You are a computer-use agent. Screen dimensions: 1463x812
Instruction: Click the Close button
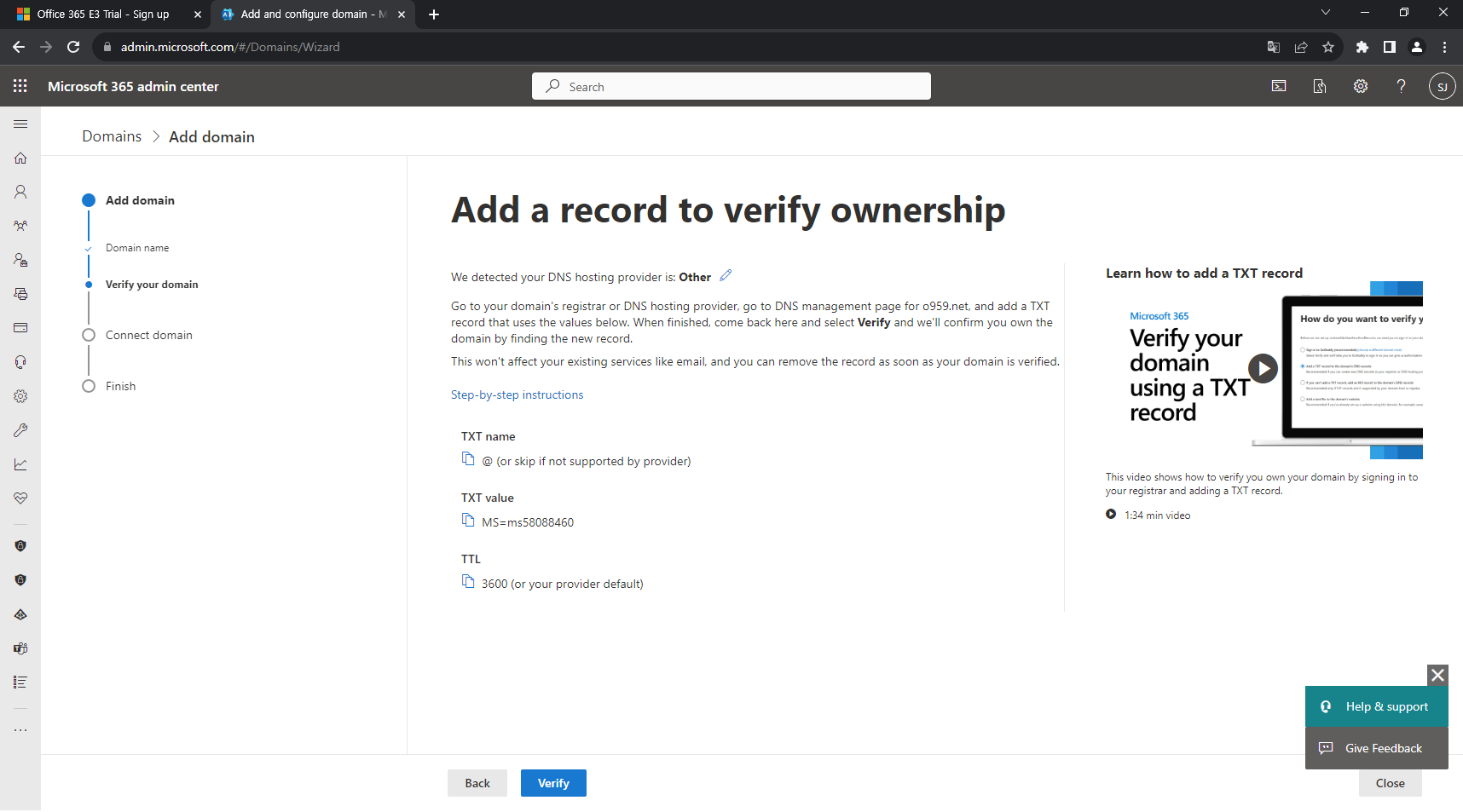click(x=1391, y=783)
